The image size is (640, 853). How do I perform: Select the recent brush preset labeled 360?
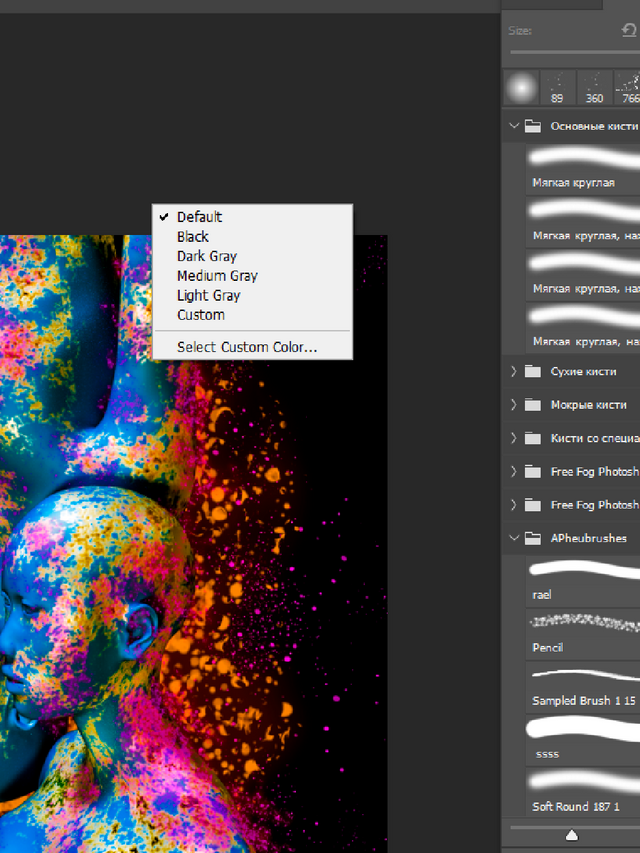pos(594,87)
